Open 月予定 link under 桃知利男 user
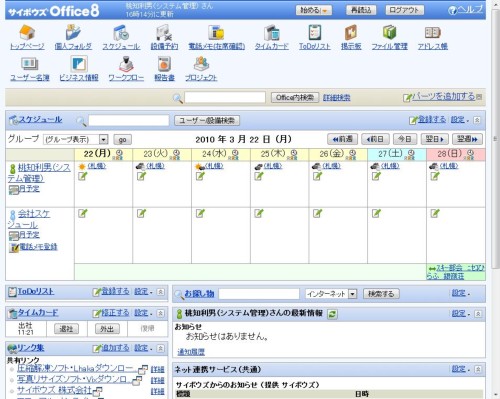 pos(29,189)
